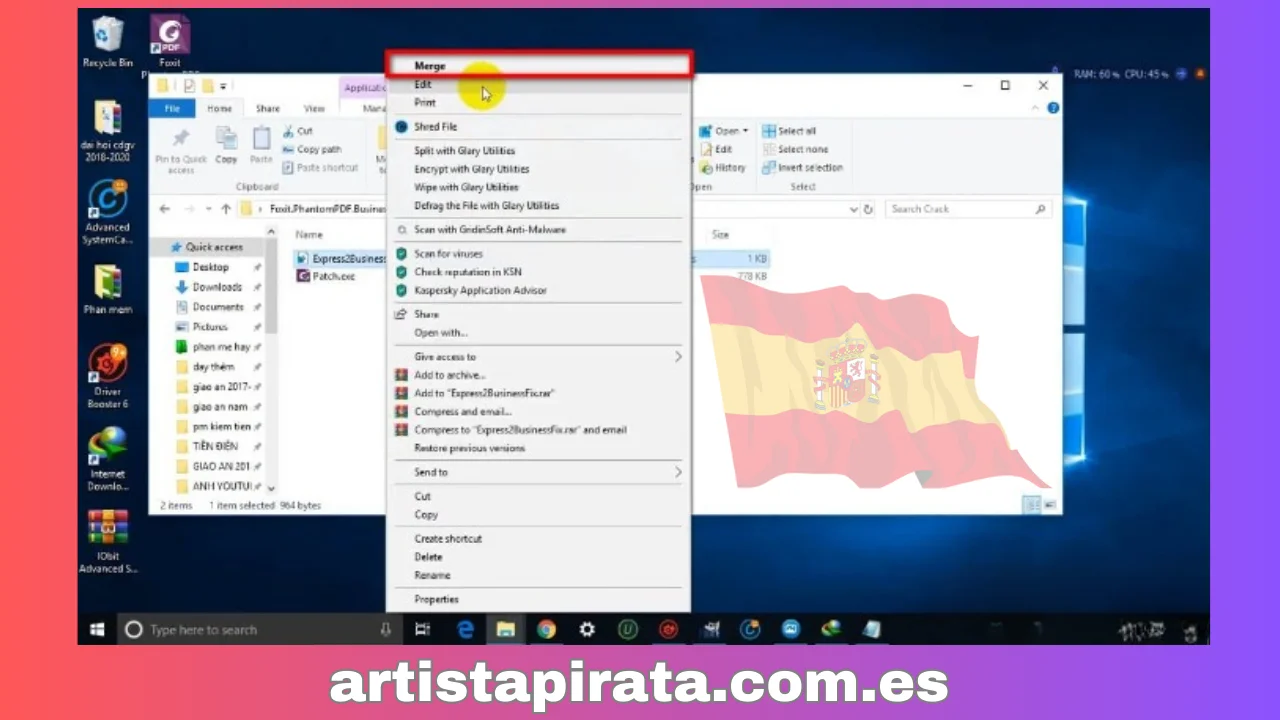Open Recycle Bin desktop icon
This screenshot has height=720, width=1280.
pos(108,42)
